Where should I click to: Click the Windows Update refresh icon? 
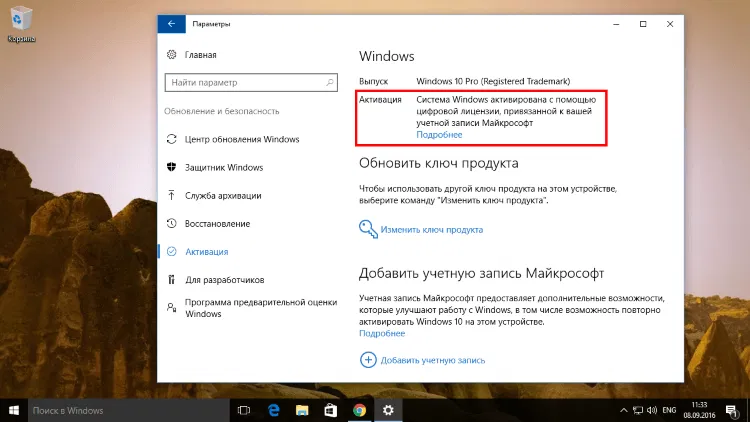tap(172, 139)
